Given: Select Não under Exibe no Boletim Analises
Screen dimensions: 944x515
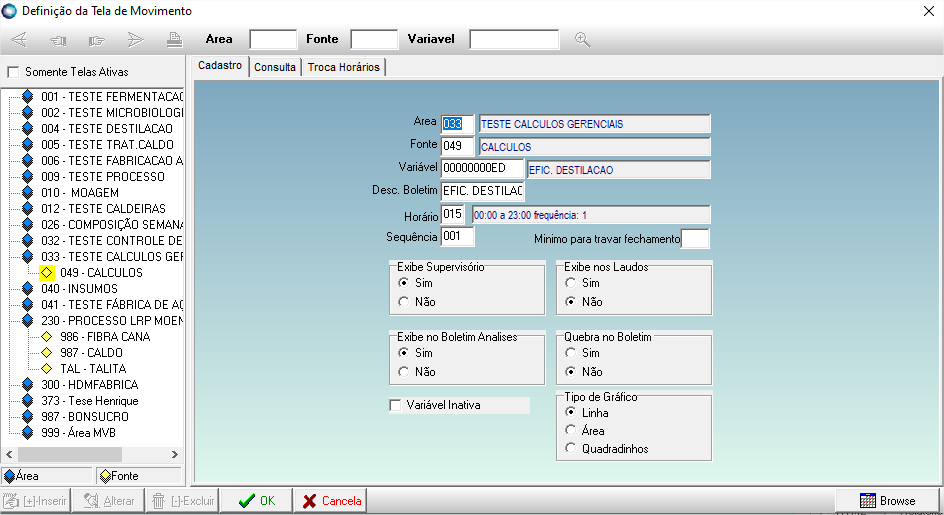Looking at the screenshot, I should click(x=403, y=372).
